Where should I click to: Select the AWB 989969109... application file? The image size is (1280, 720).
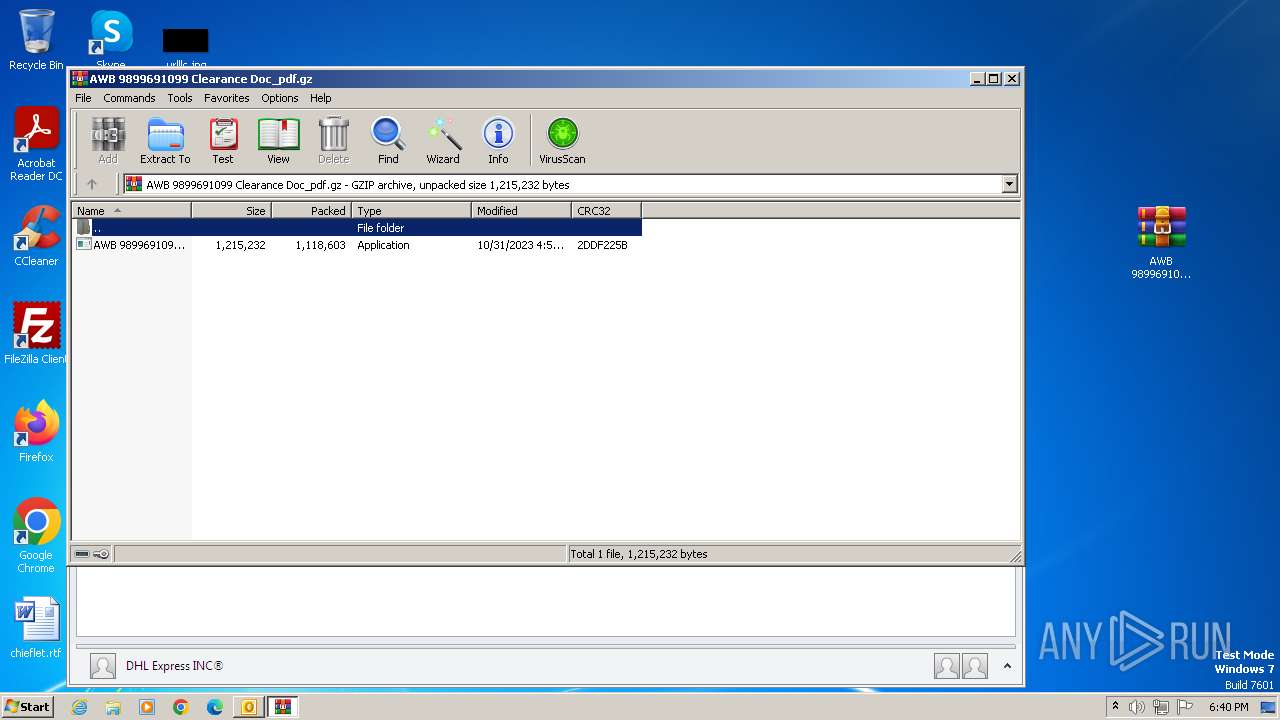132,245
